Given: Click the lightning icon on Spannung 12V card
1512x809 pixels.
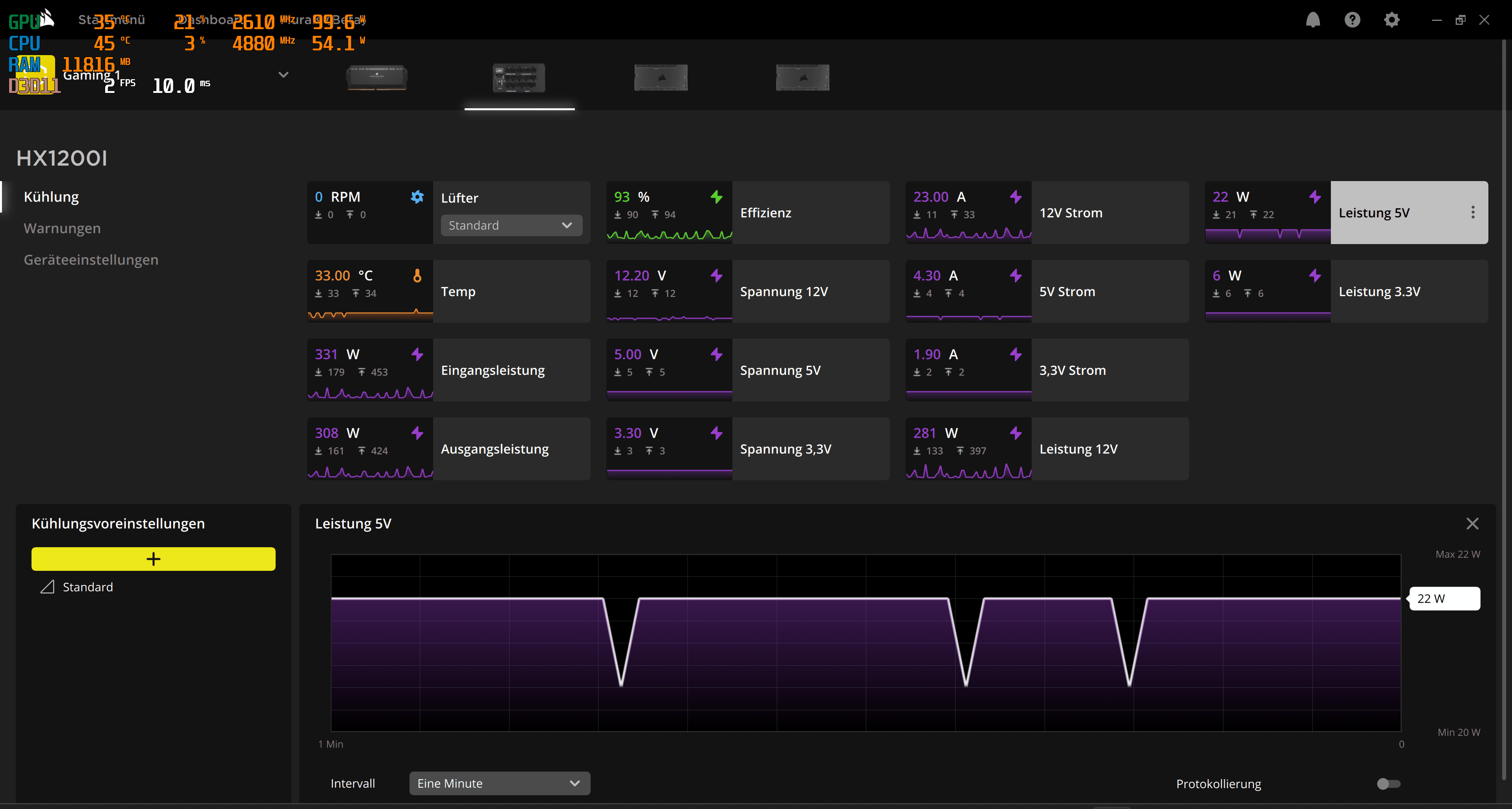Looking at the screenshot, I should 717,276.
